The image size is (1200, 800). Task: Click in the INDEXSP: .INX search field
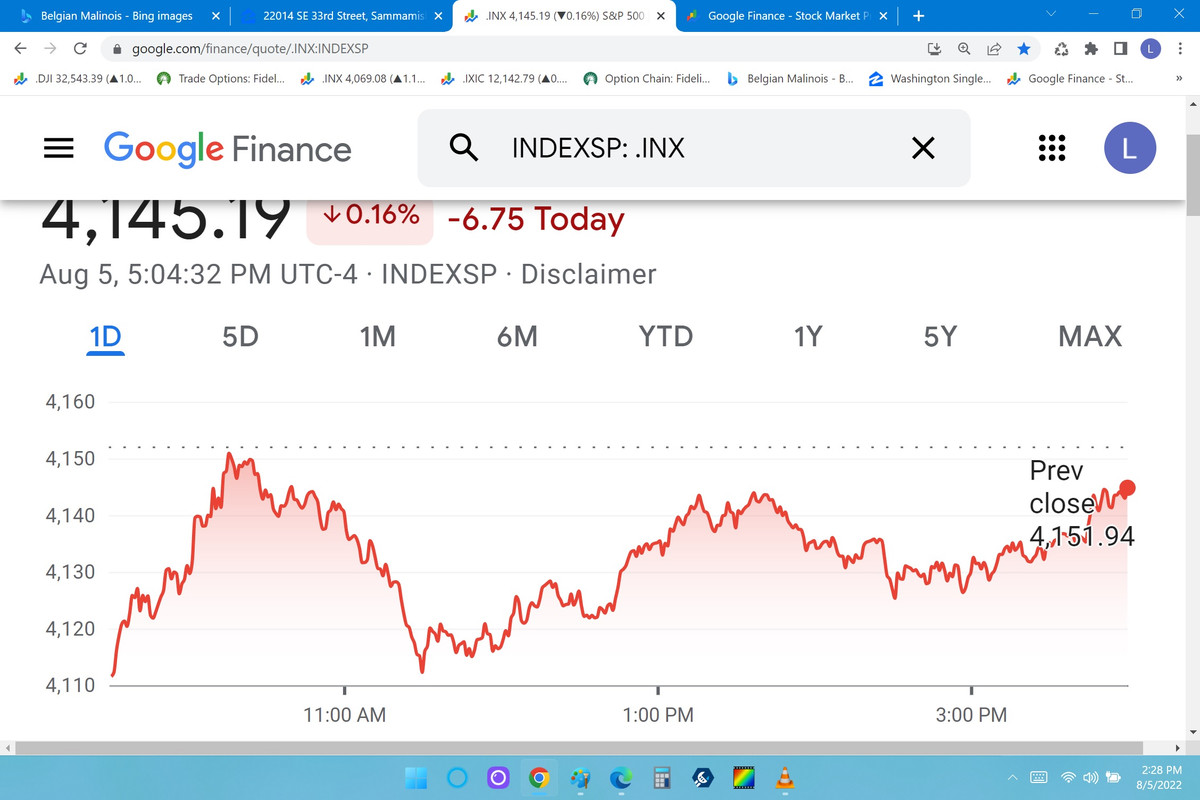tap(693, 148)
